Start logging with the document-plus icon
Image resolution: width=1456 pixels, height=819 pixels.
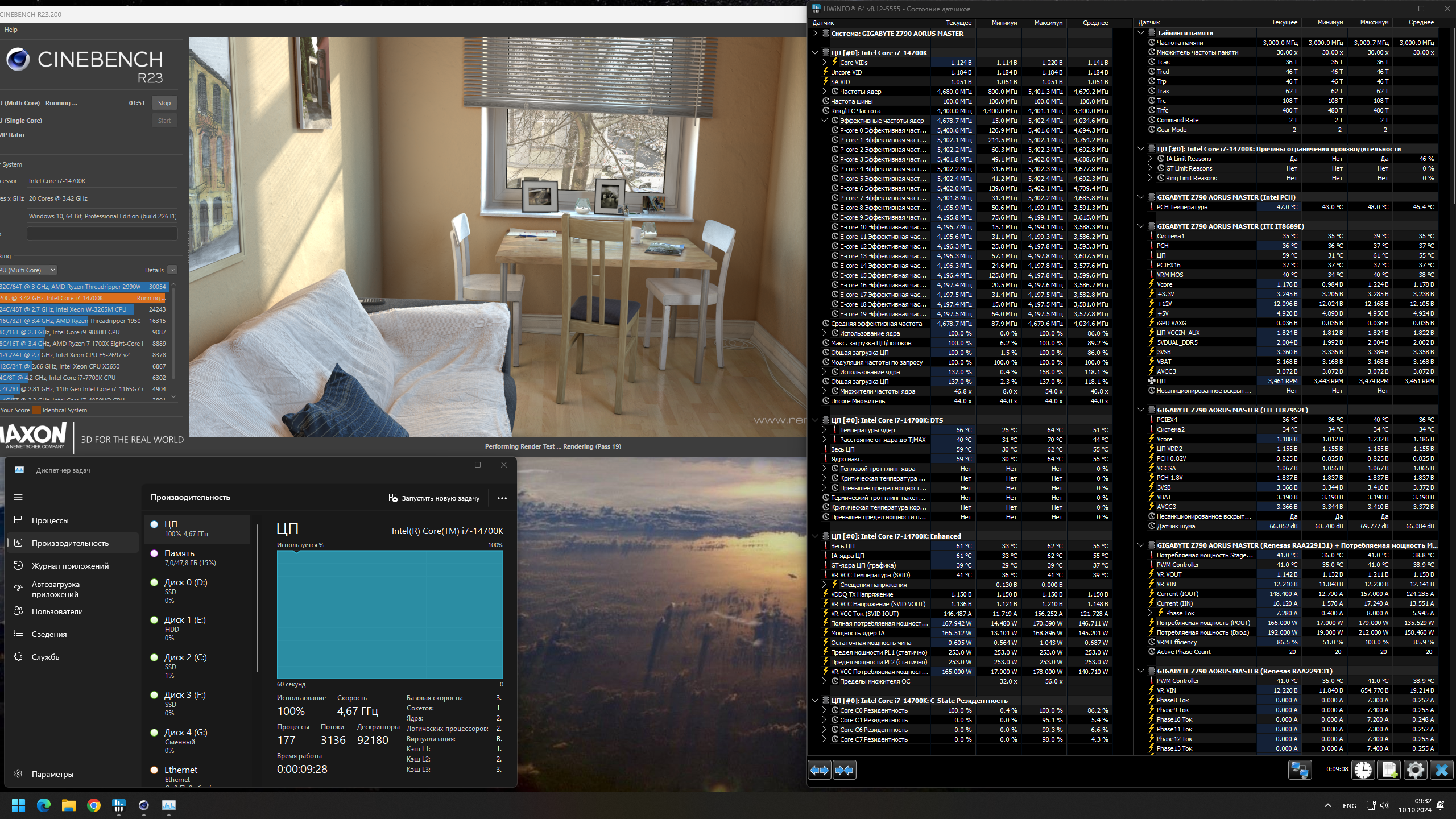tap(1389, 770)
